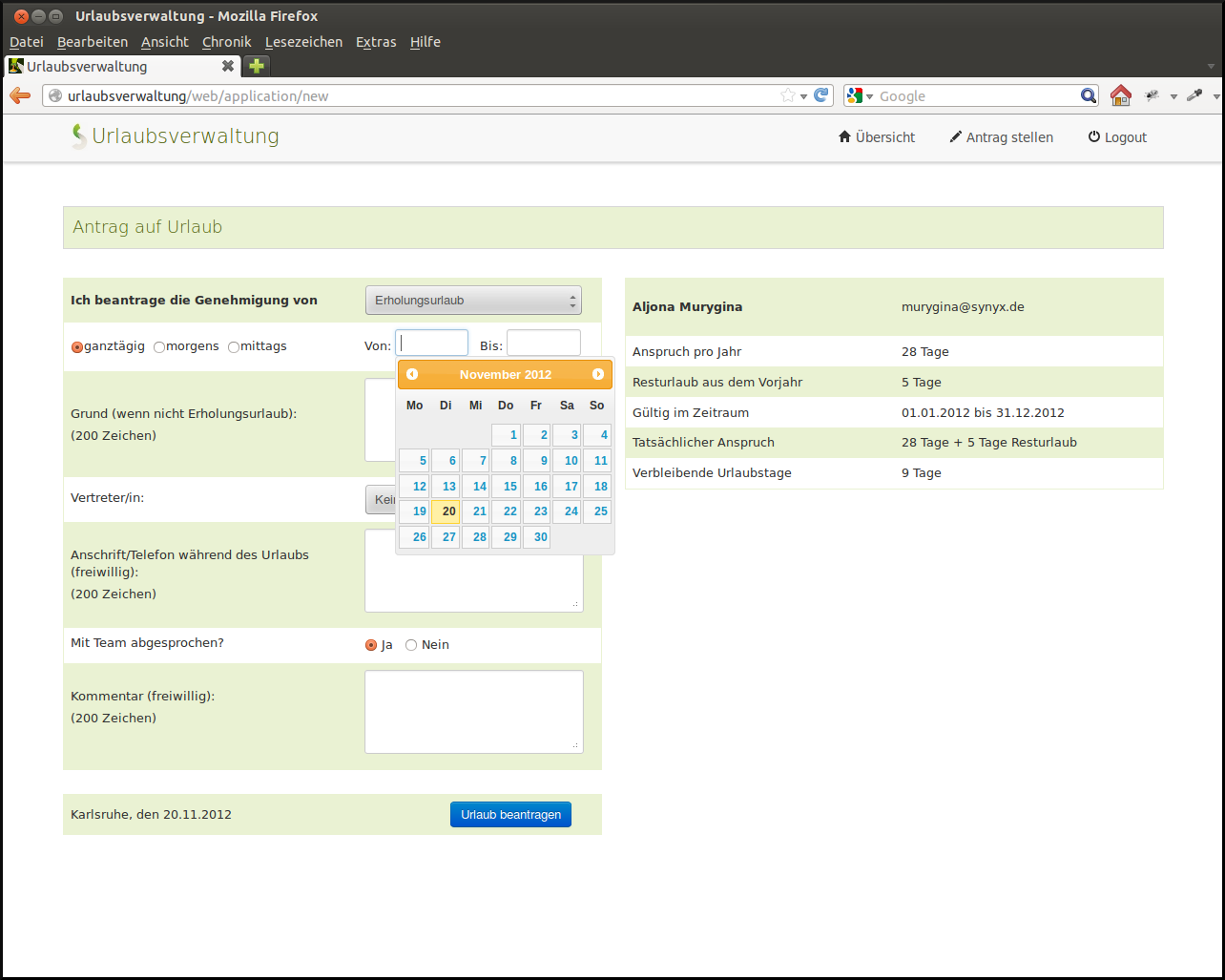Screen dimensions: 1225x980
Task: Pick November 20 in calendar
Action: tap(446, 511)
